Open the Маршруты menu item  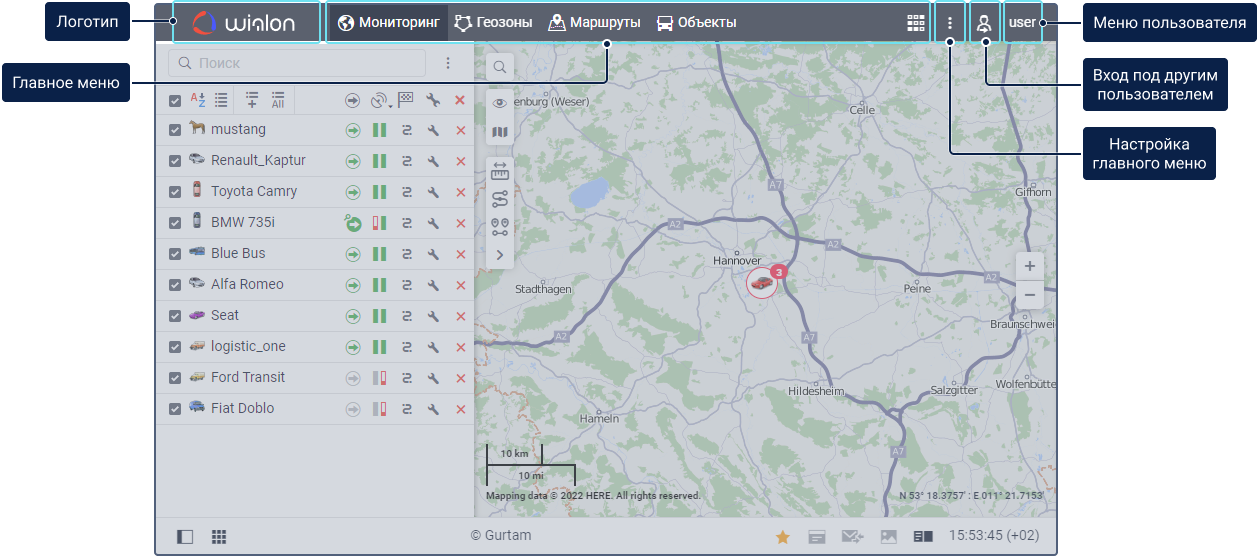click(594, 23)
